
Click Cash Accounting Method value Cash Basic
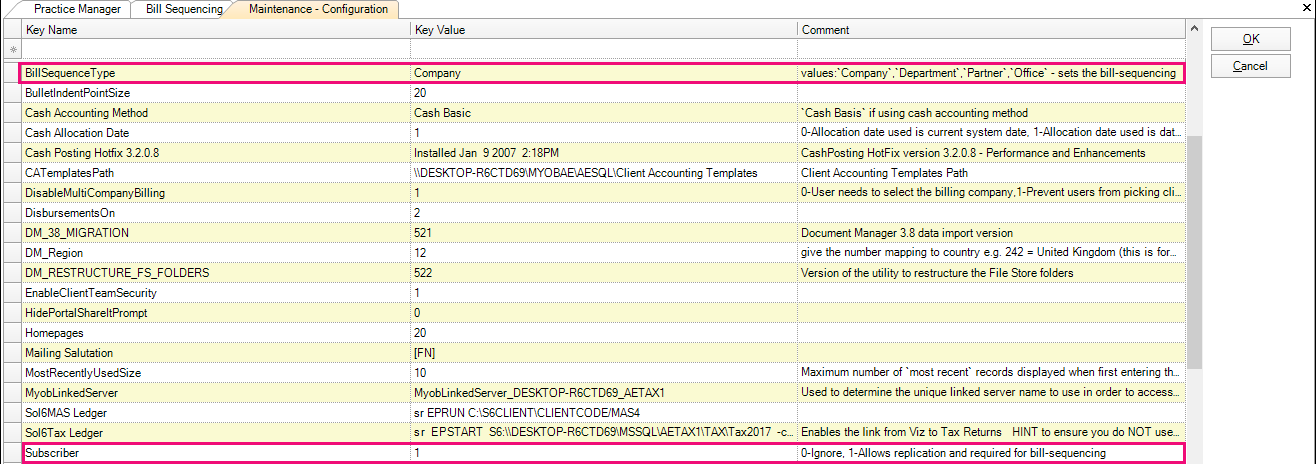(603, 113)
